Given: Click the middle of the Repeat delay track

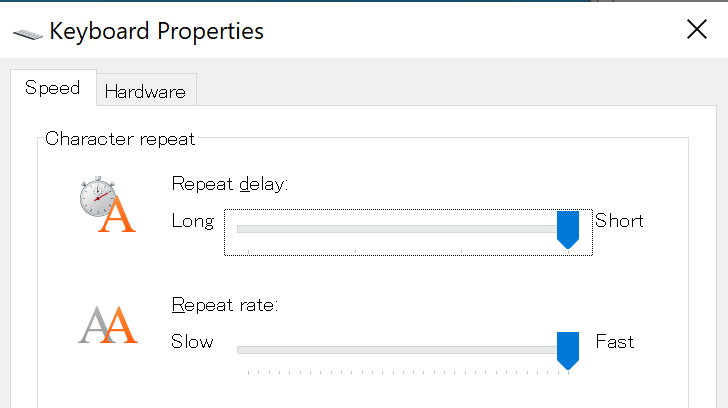Looking at the screenshot, I should tap(402, 229).
